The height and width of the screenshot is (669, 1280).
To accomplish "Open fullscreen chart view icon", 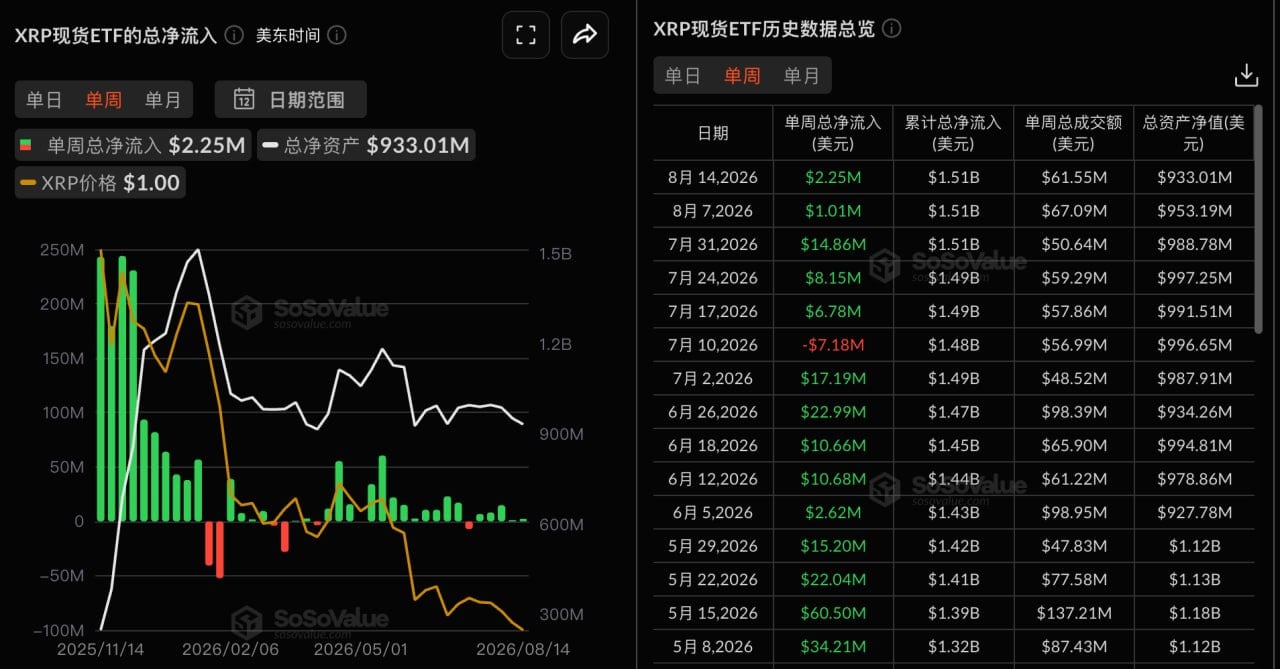I will coord(526,35).
